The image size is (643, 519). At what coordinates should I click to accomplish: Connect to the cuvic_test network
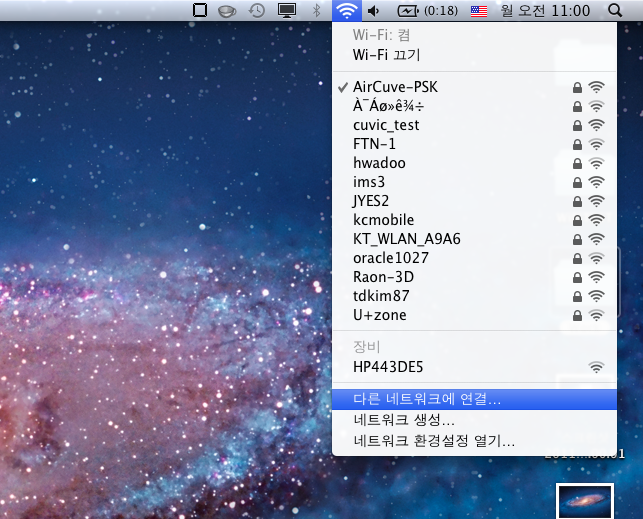click(x=386, y=125)
